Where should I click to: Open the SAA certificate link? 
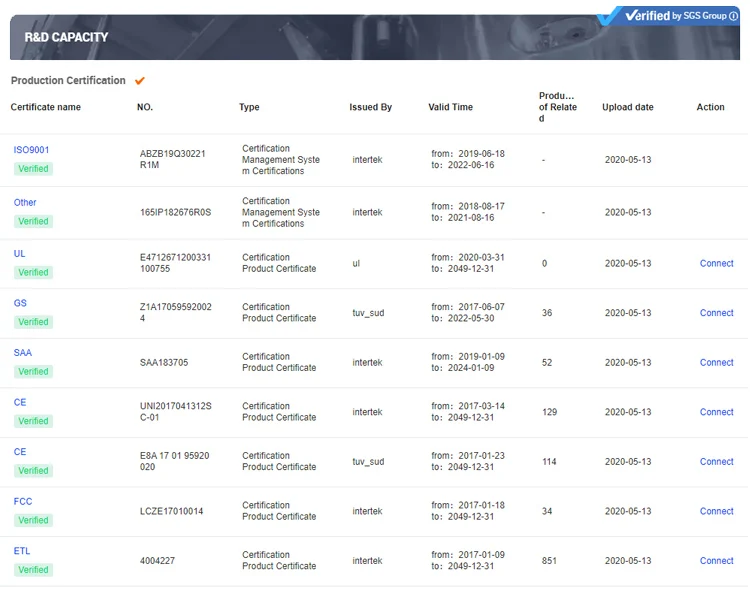(22, 353)
